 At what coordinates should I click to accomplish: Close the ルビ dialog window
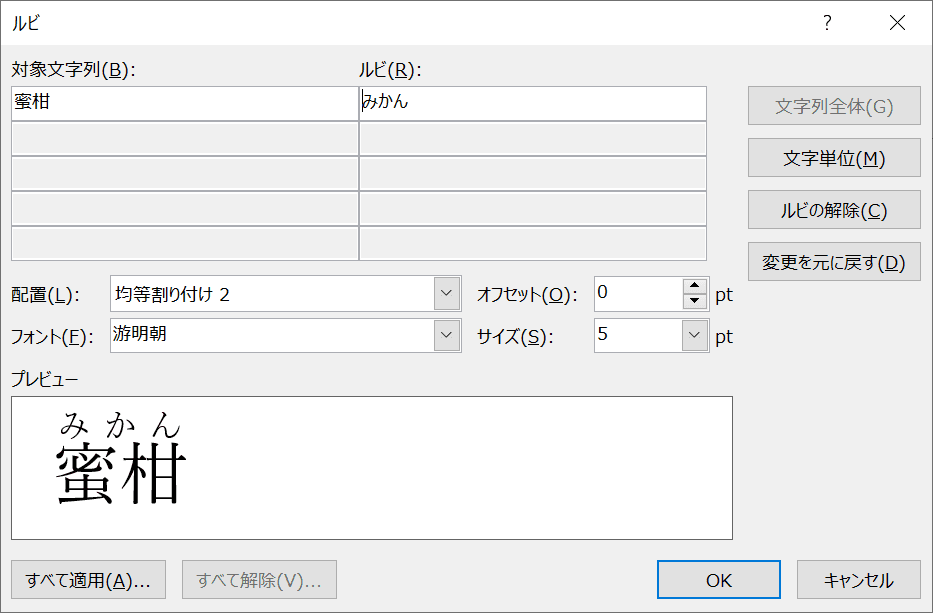(x=897, y=23)
